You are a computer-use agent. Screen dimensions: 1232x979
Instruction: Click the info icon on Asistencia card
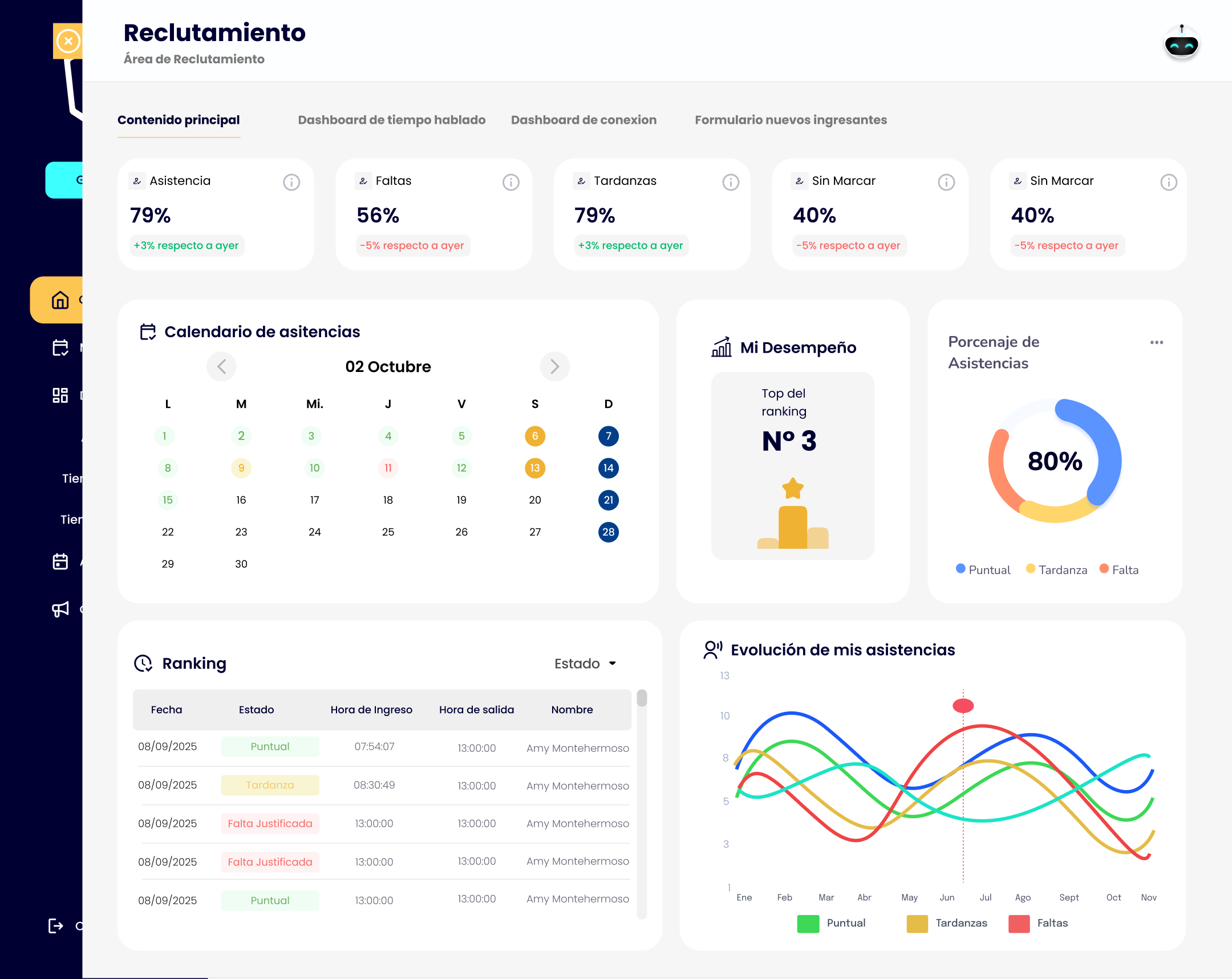pos(291,183)
